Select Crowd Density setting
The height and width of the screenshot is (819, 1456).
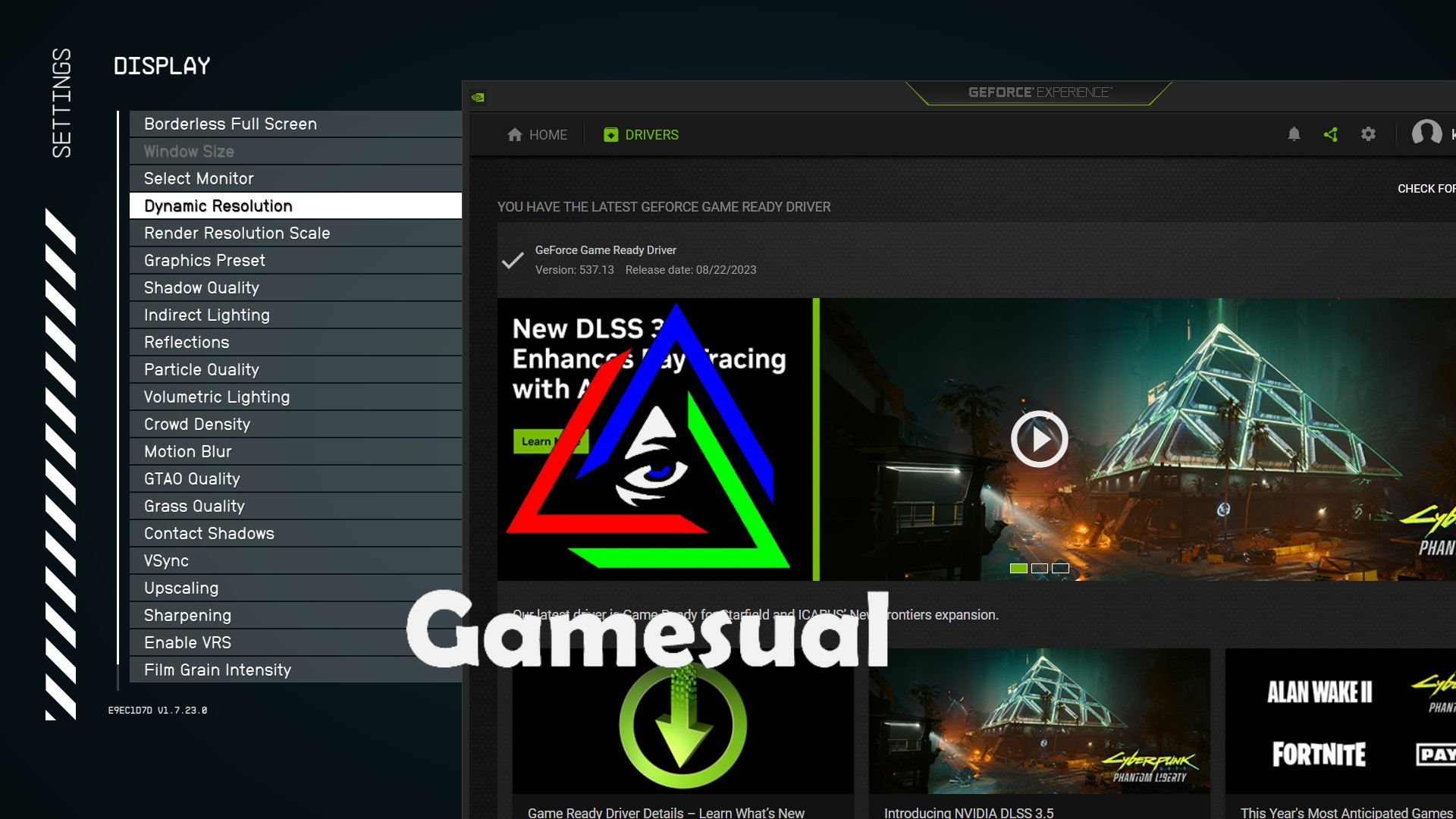pos(296,425)
